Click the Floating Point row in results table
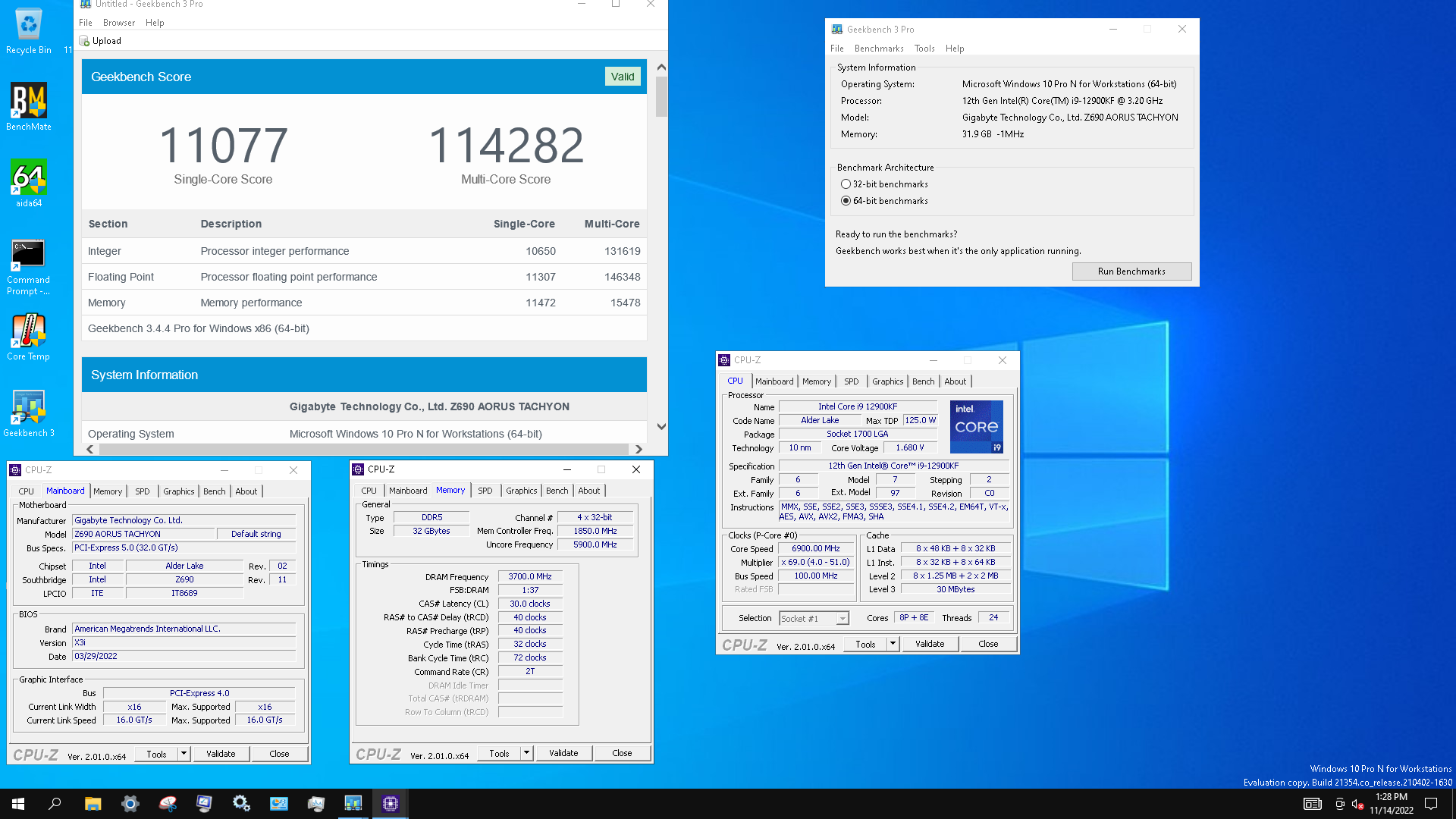Image resolution: width=1456 pixels, height=819 pixels. pyautogui.click(x=364, y=277)
